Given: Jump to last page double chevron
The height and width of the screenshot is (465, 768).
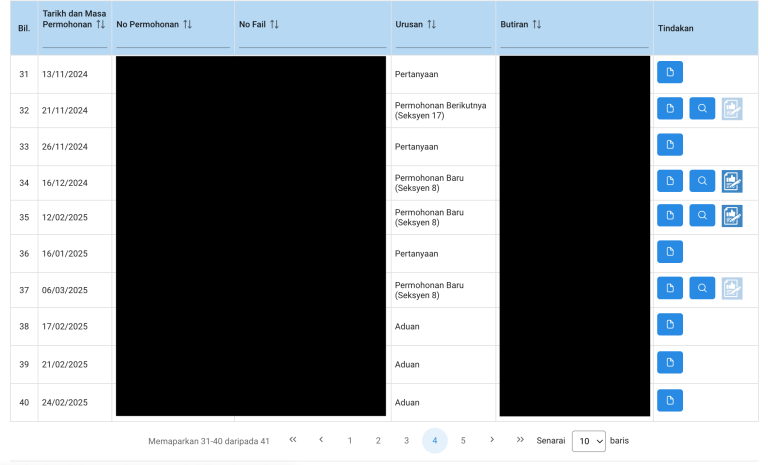Looking at the screenshot, I should point(520,440).
